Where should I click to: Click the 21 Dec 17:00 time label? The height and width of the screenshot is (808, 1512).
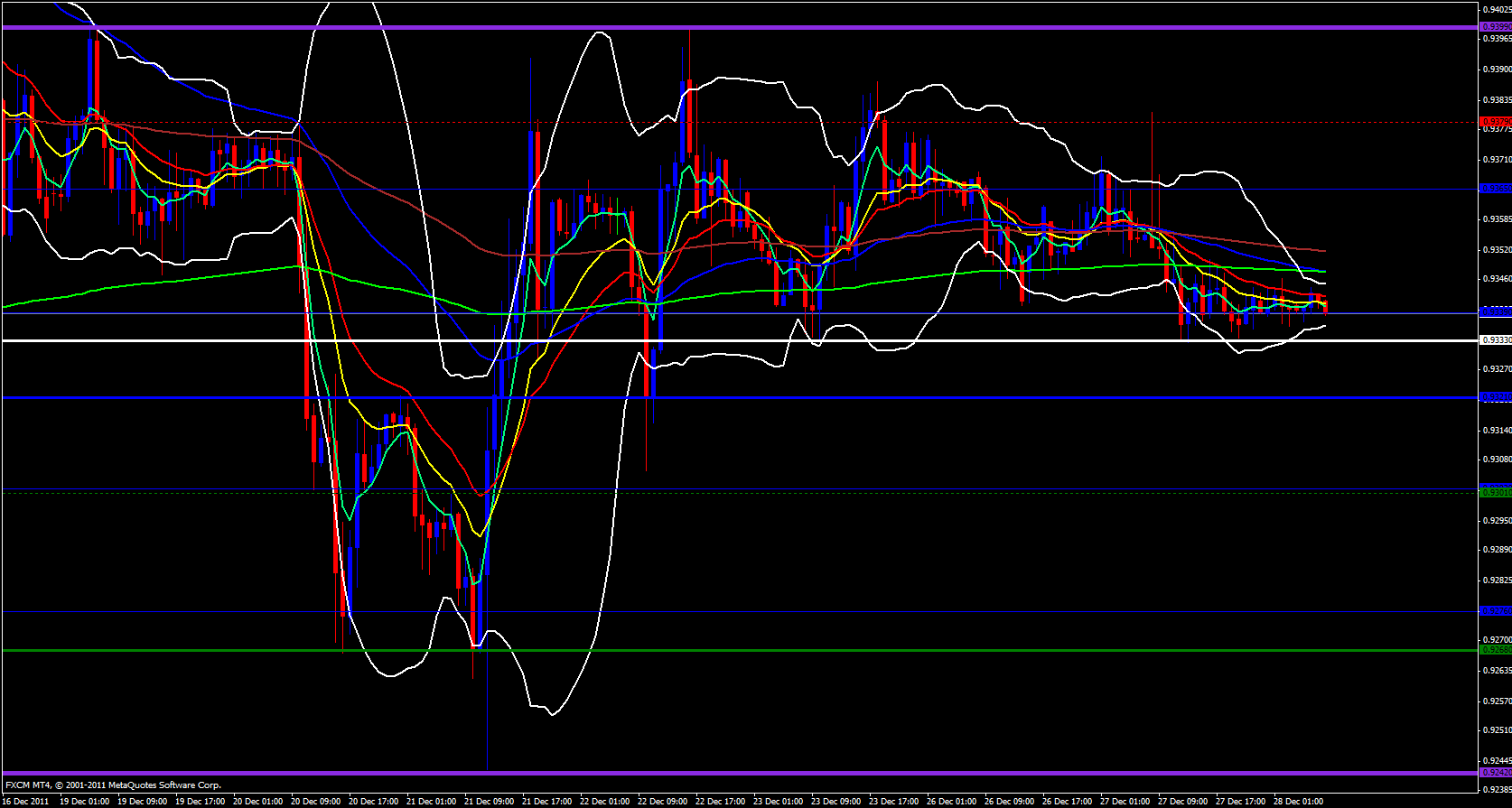(547, 801)
